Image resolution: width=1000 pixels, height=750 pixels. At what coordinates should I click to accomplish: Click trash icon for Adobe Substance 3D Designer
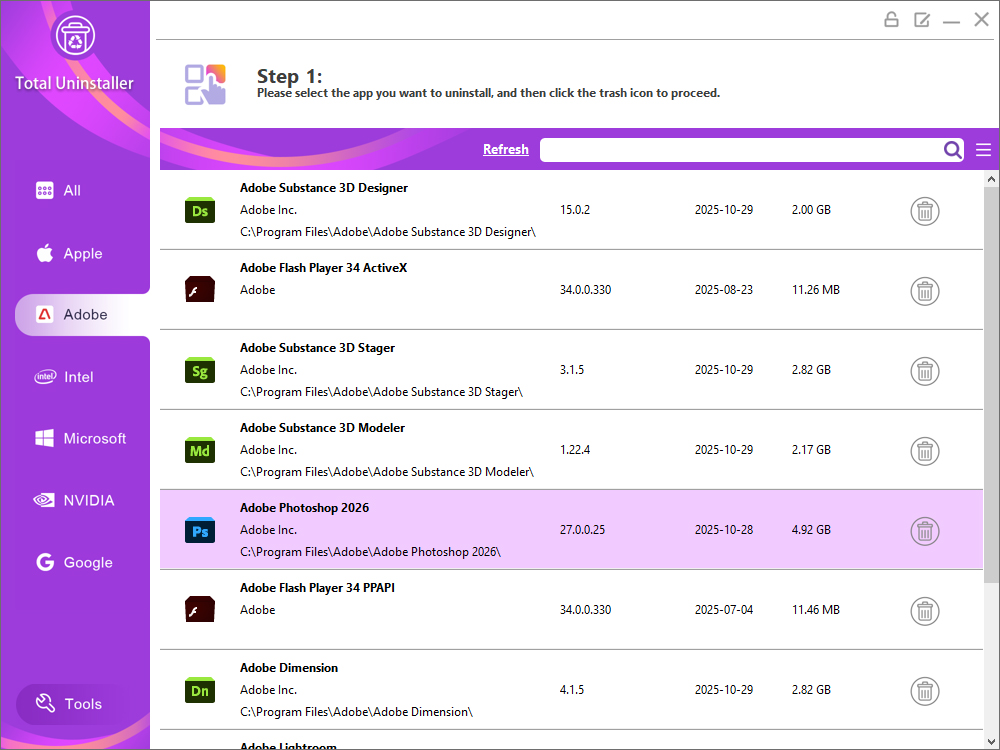pos(925,211)
